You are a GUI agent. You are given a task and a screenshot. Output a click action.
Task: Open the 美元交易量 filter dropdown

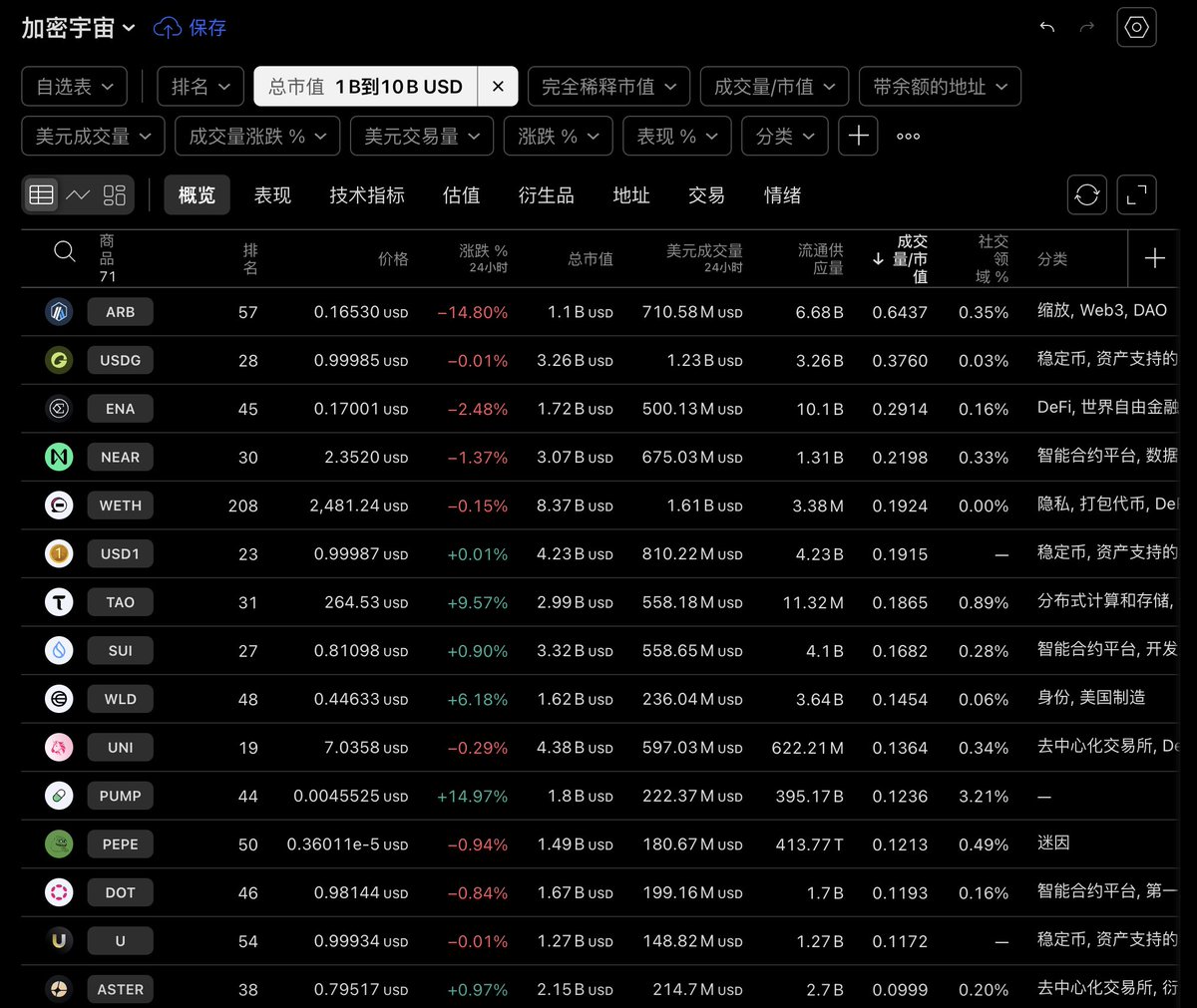click(422, 136)
